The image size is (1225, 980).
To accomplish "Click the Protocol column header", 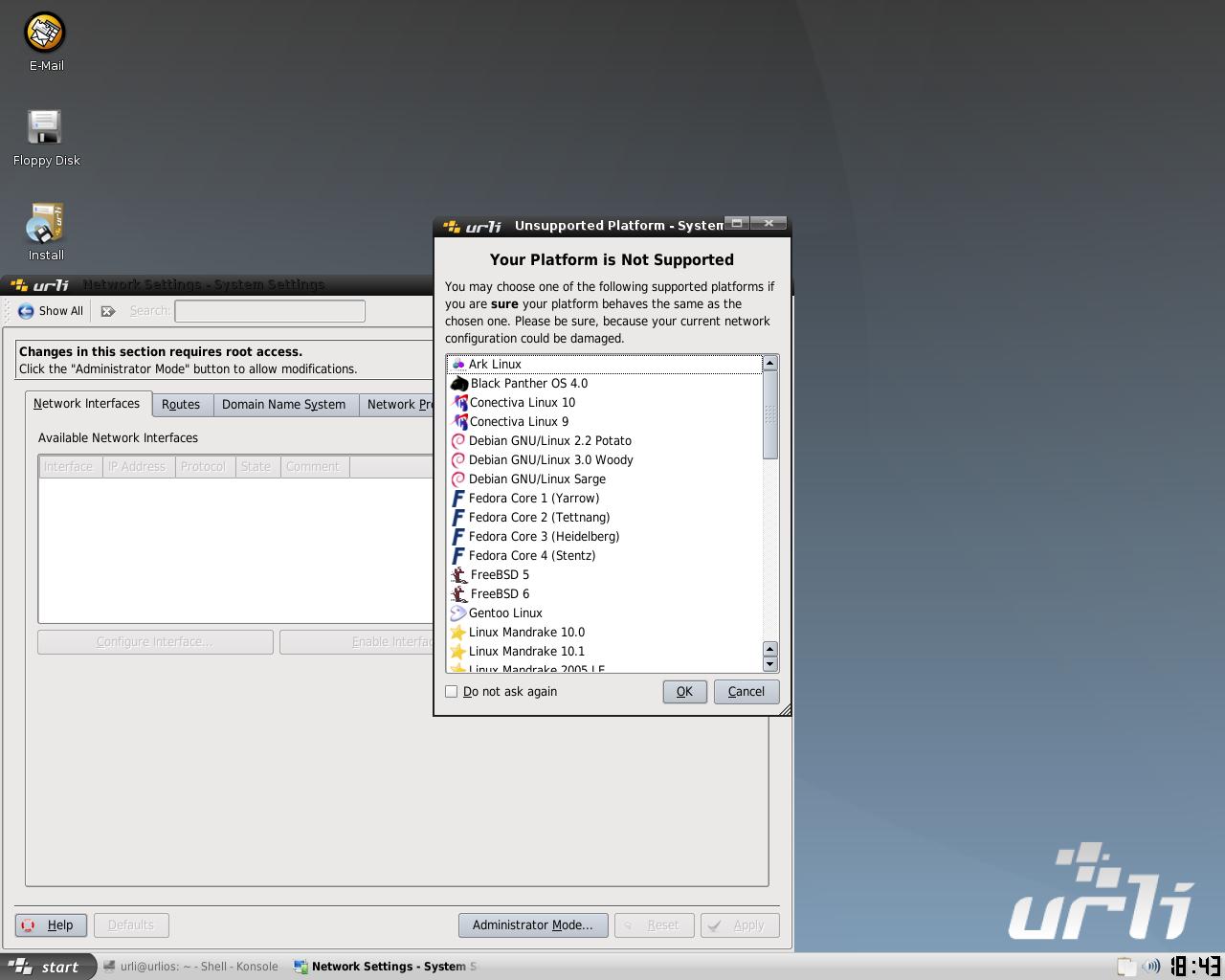I will tap(203, 467).
